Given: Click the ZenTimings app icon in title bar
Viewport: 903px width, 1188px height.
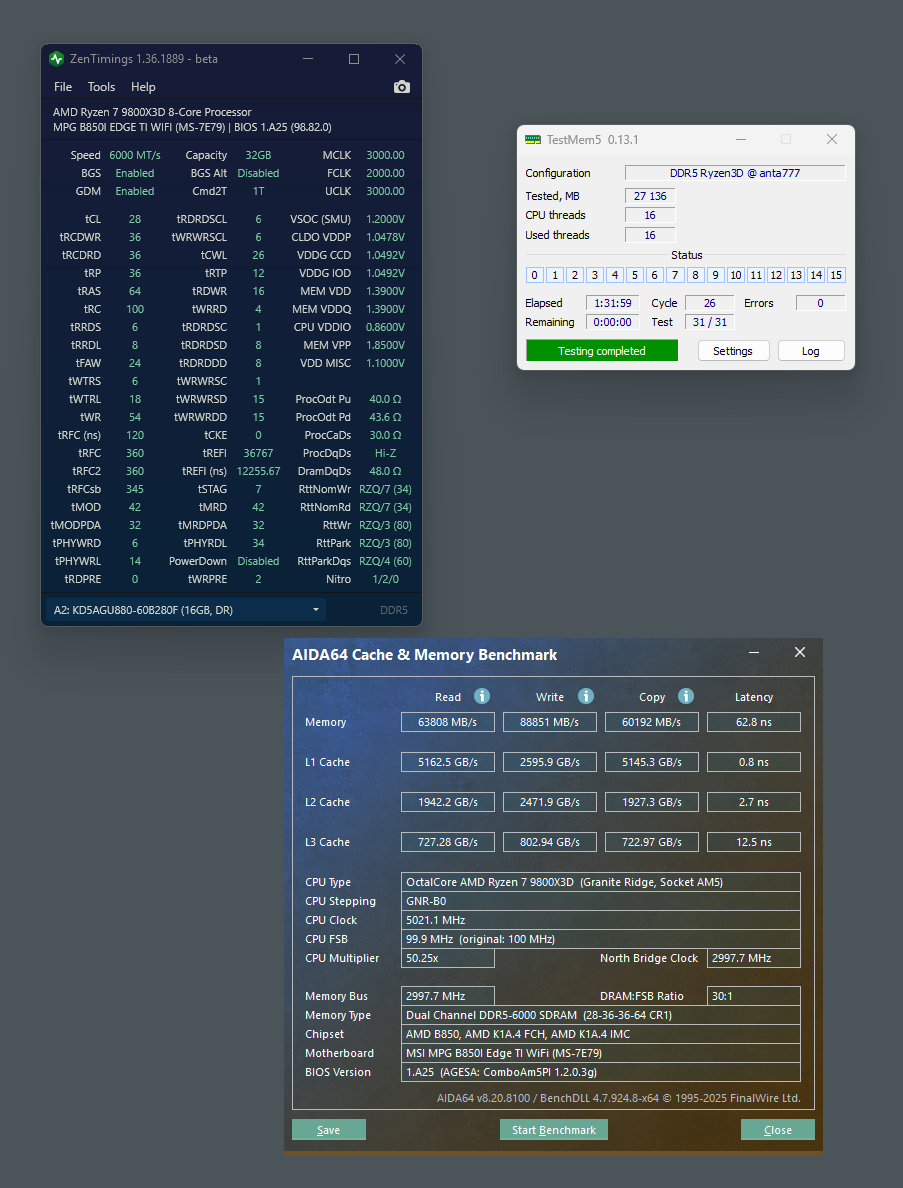Looking at the screenshot, I should click(x=57, y=59).
